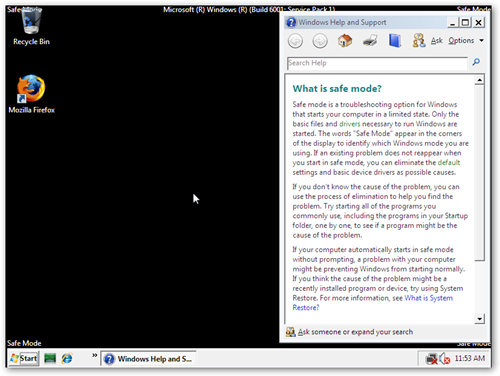Click the Ask people icon in toolbar

[x=419, y=41]
